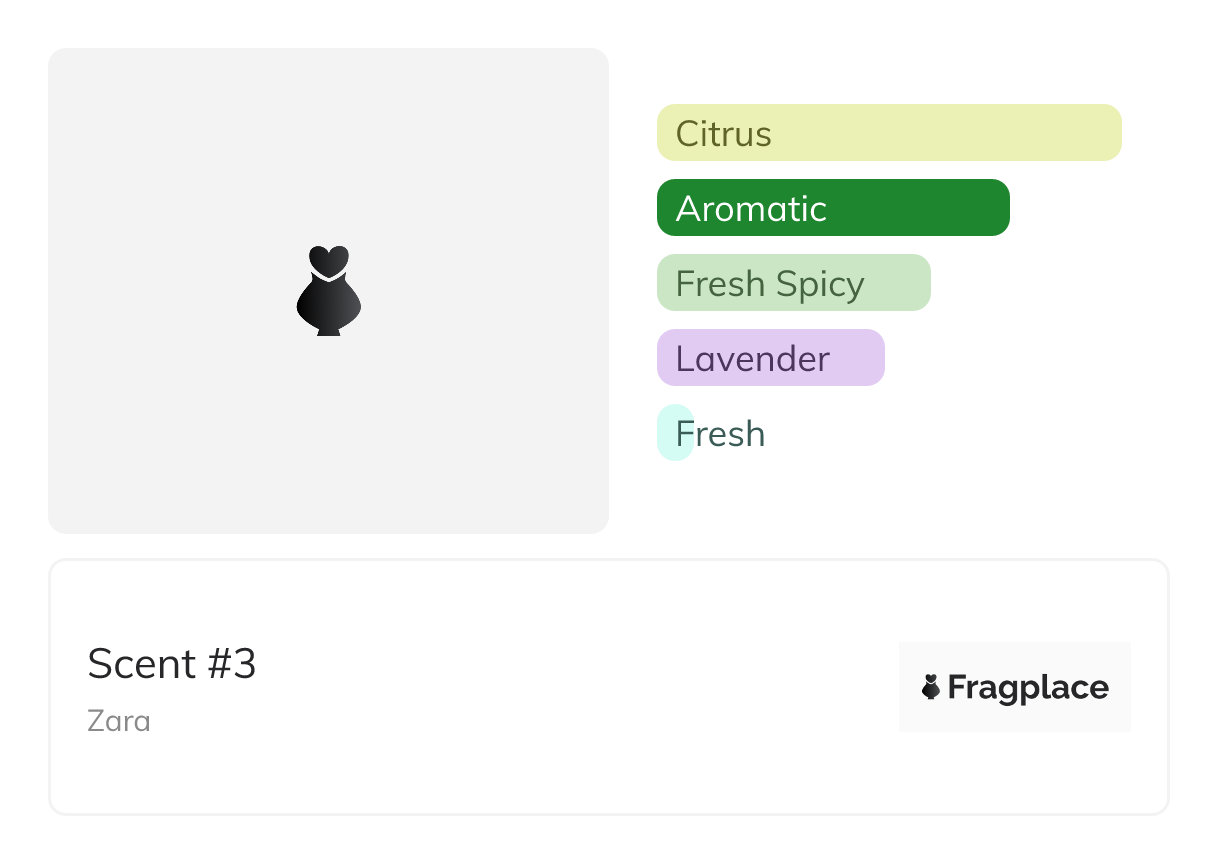Click the base of the large bottle icon

pyautogui.click(x=328, y=330)
